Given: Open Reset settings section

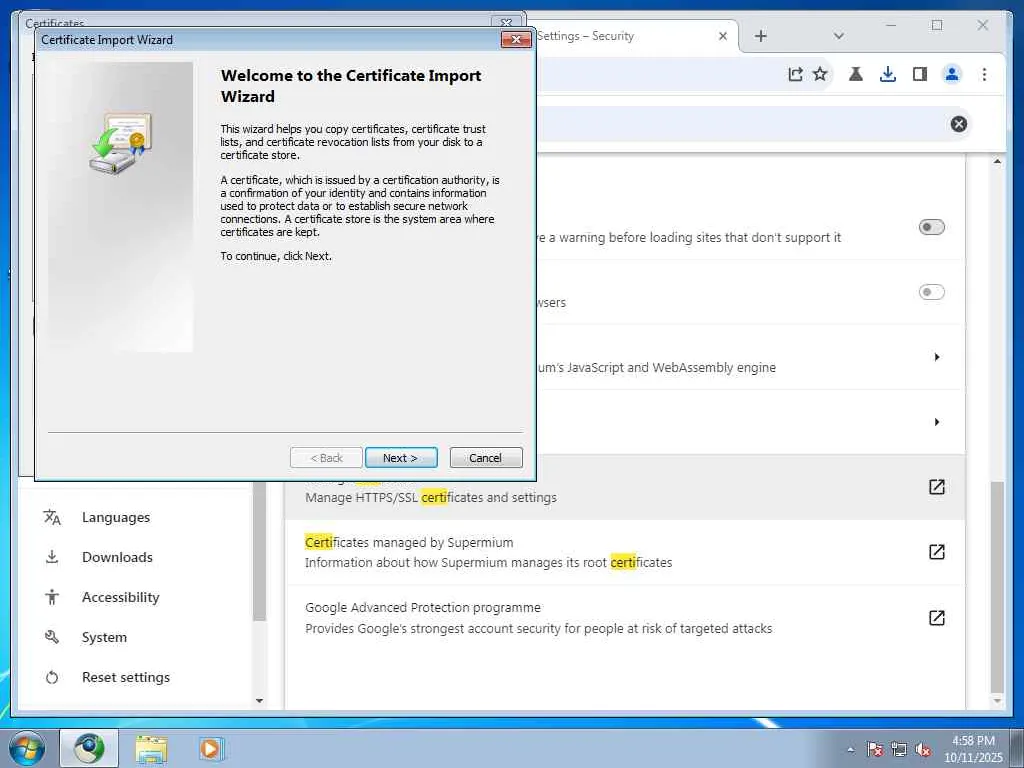Looking at the screenshot, I should point(125,677).
